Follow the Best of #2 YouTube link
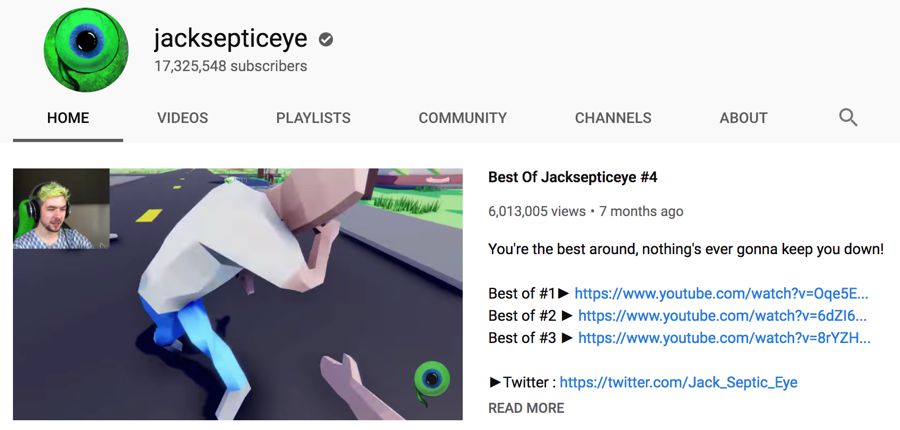900x430 pixels. 723,316
